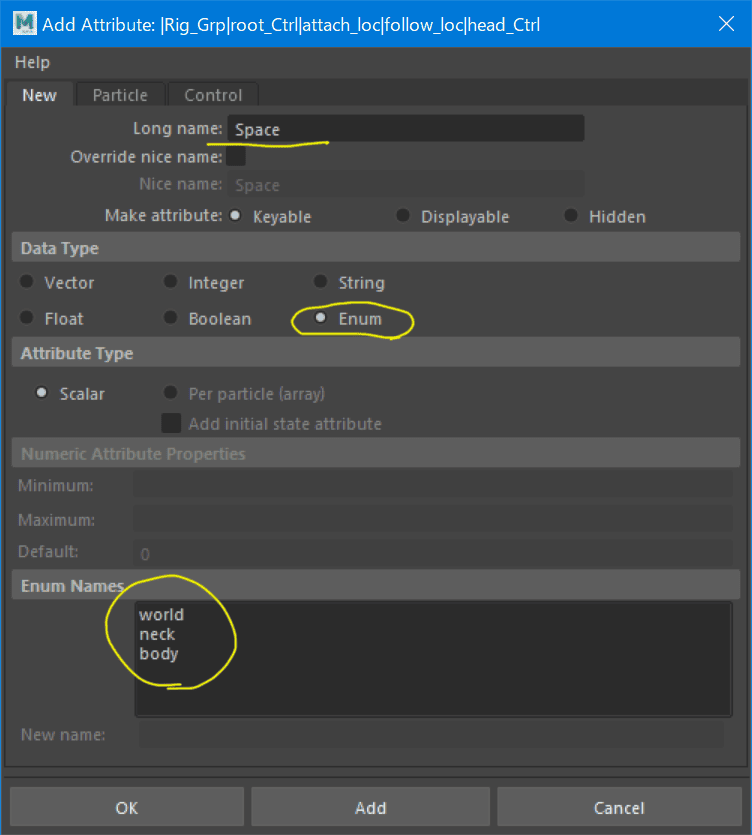This screenshot has height=835, width=752.
Task: Click the Cancel button
Action: point(619,807)
